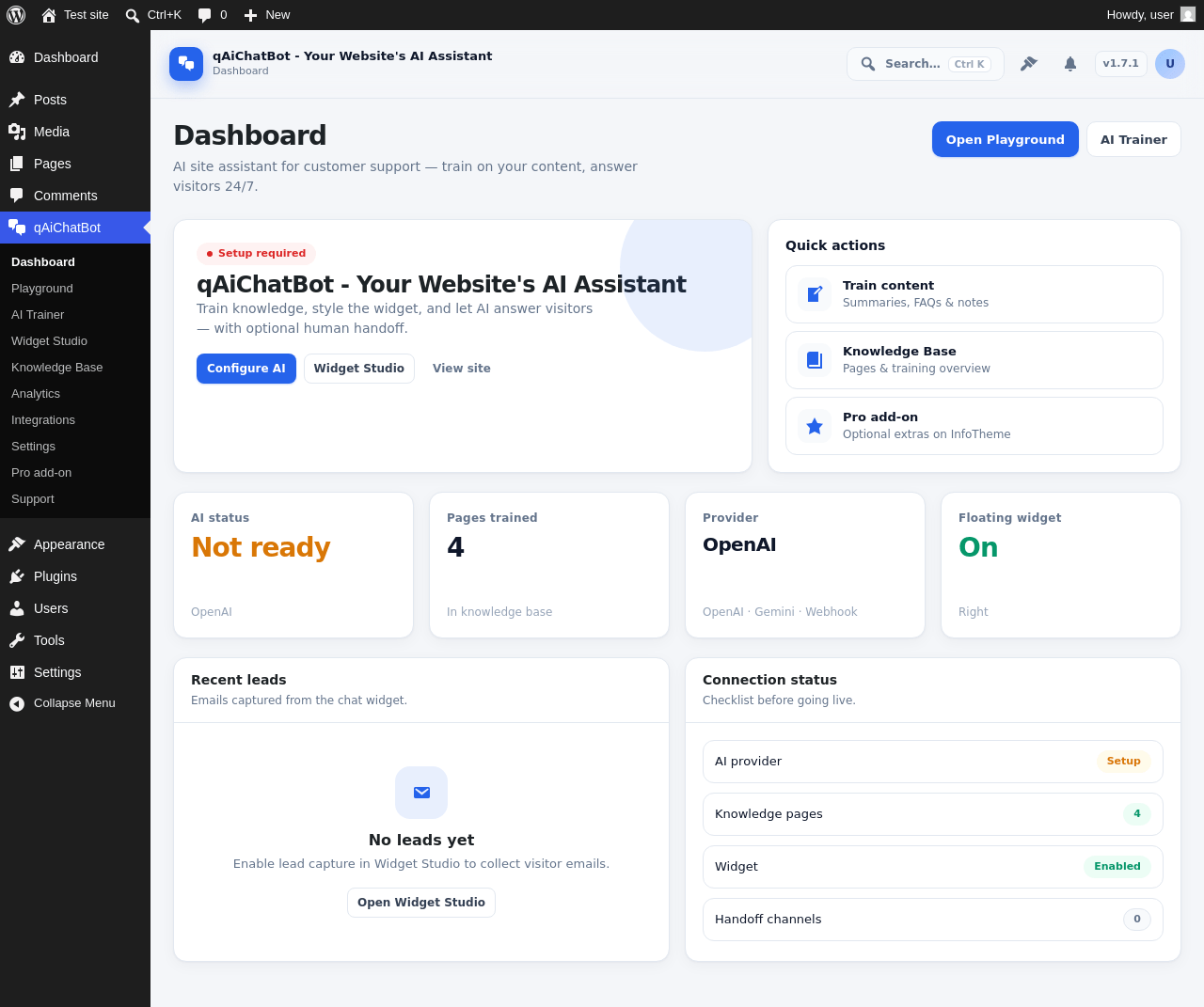1204x1007 pixels.
Task: Click Howdy, user text in admin bar
Action: pos(1140,15)
